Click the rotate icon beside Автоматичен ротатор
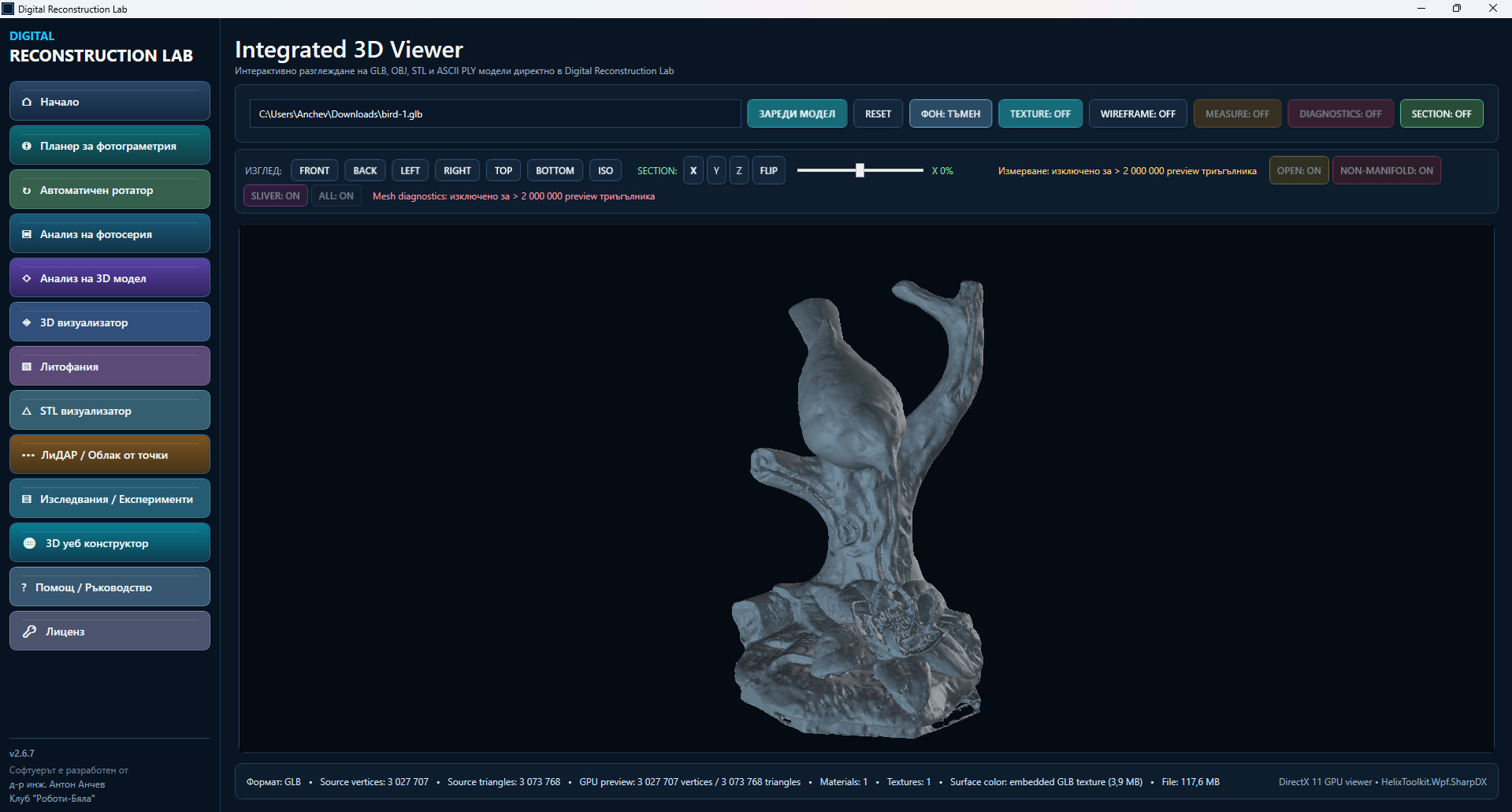Screen dimensions: 1512x812 (27, 190)
